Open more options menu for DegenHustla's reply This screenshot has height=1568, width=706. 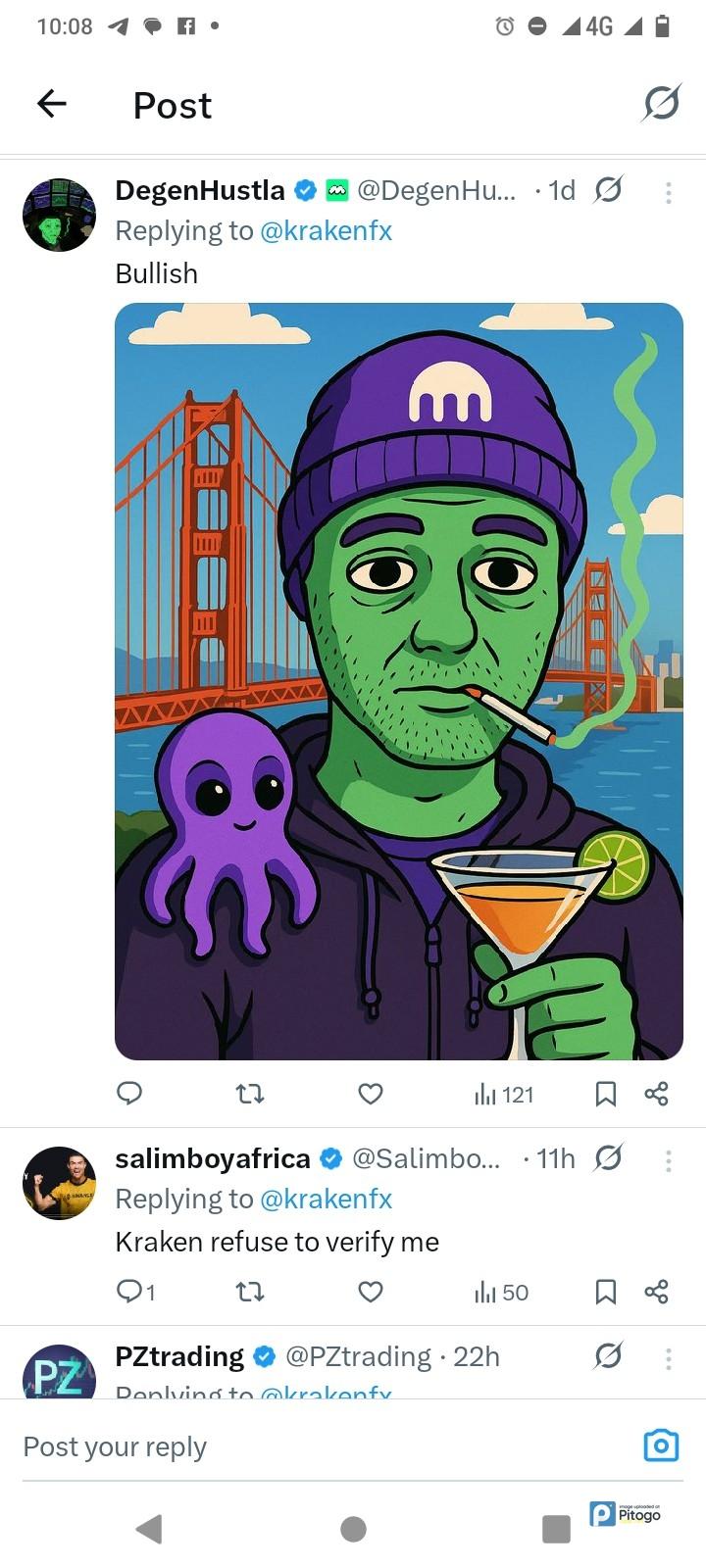coord(668,192)
